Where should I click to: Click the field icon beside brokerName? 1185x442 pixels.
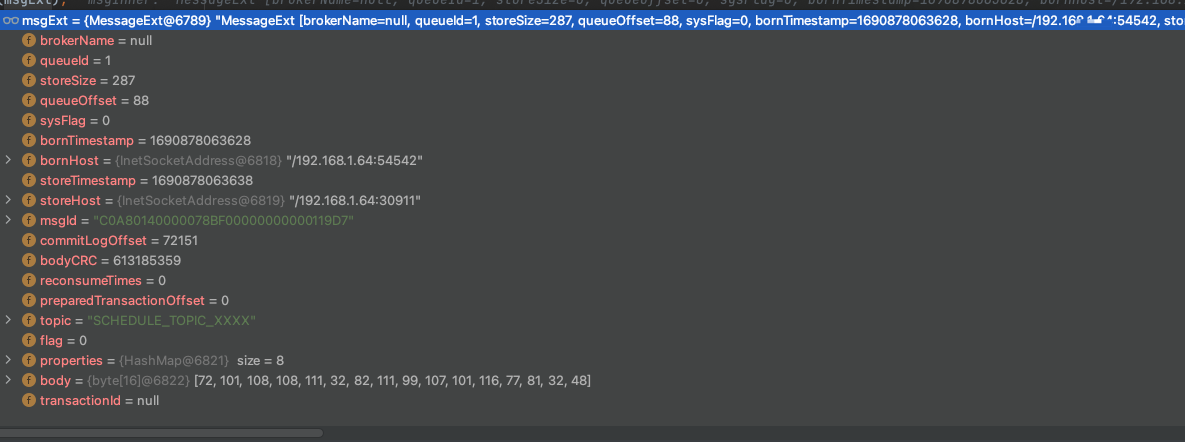[29, 40]
